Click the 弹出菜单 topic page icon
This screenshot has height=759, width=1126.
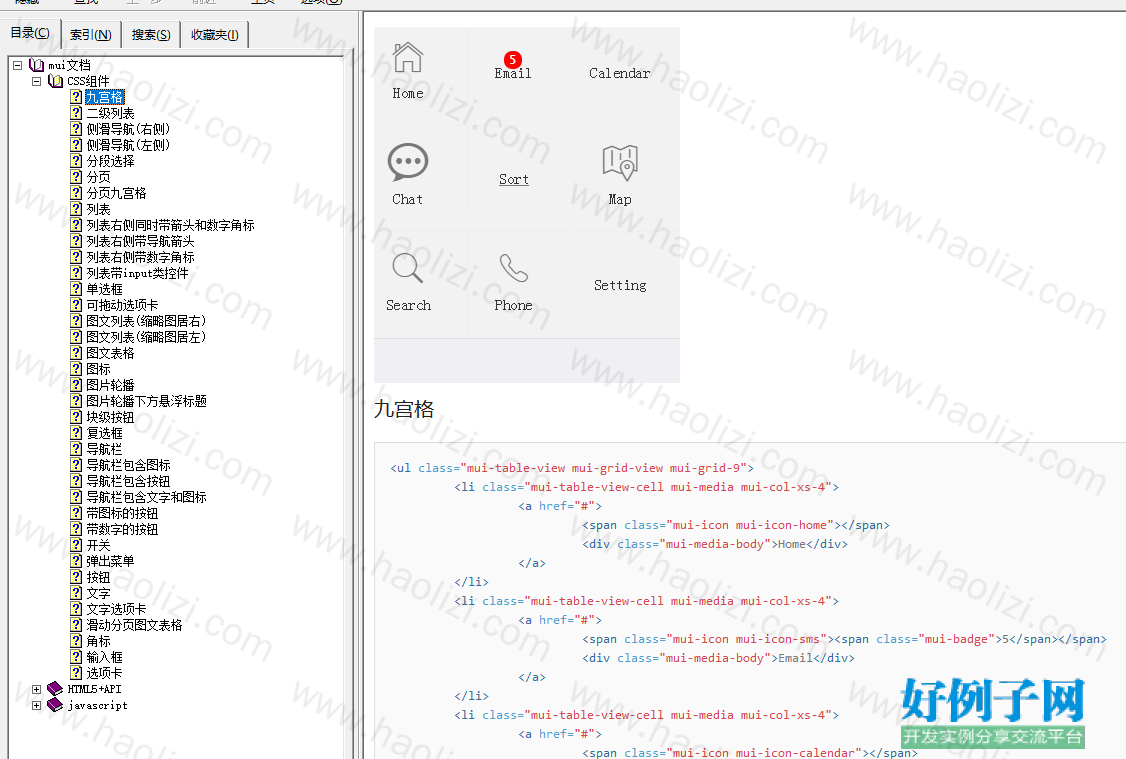click(76, 561)
